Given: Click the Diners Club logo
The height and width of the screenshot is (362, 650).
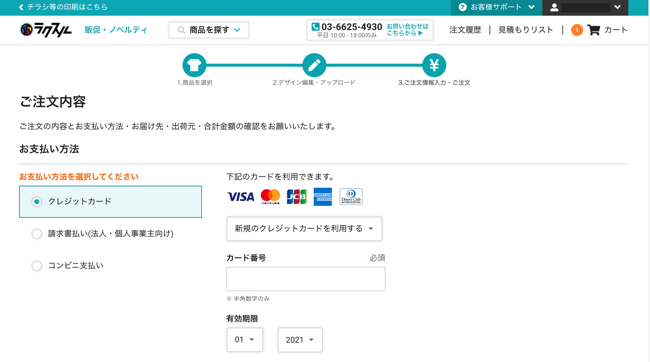Looking at the screenshot, I should click(351, 197).
